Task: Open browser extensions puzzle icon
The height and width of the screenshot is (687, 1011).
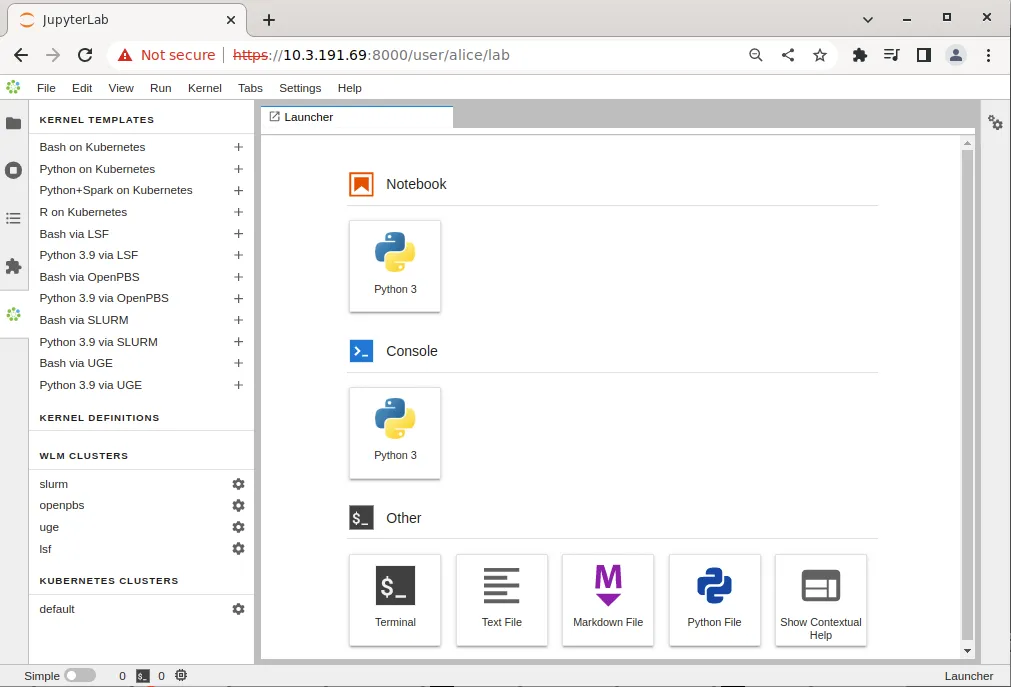Action: click(859, 55)
